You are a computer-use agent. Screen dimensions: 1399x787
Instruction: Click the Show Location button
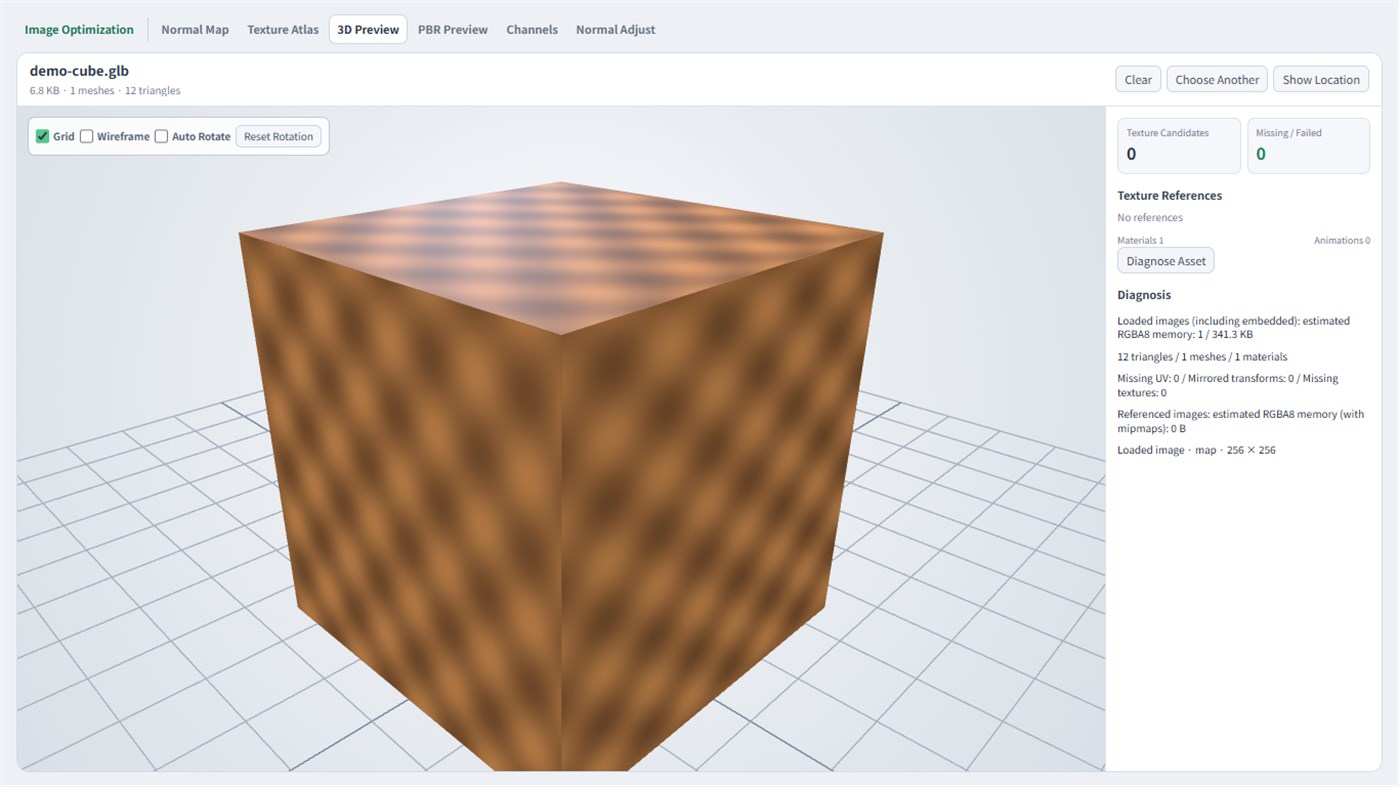(1321, 80)
